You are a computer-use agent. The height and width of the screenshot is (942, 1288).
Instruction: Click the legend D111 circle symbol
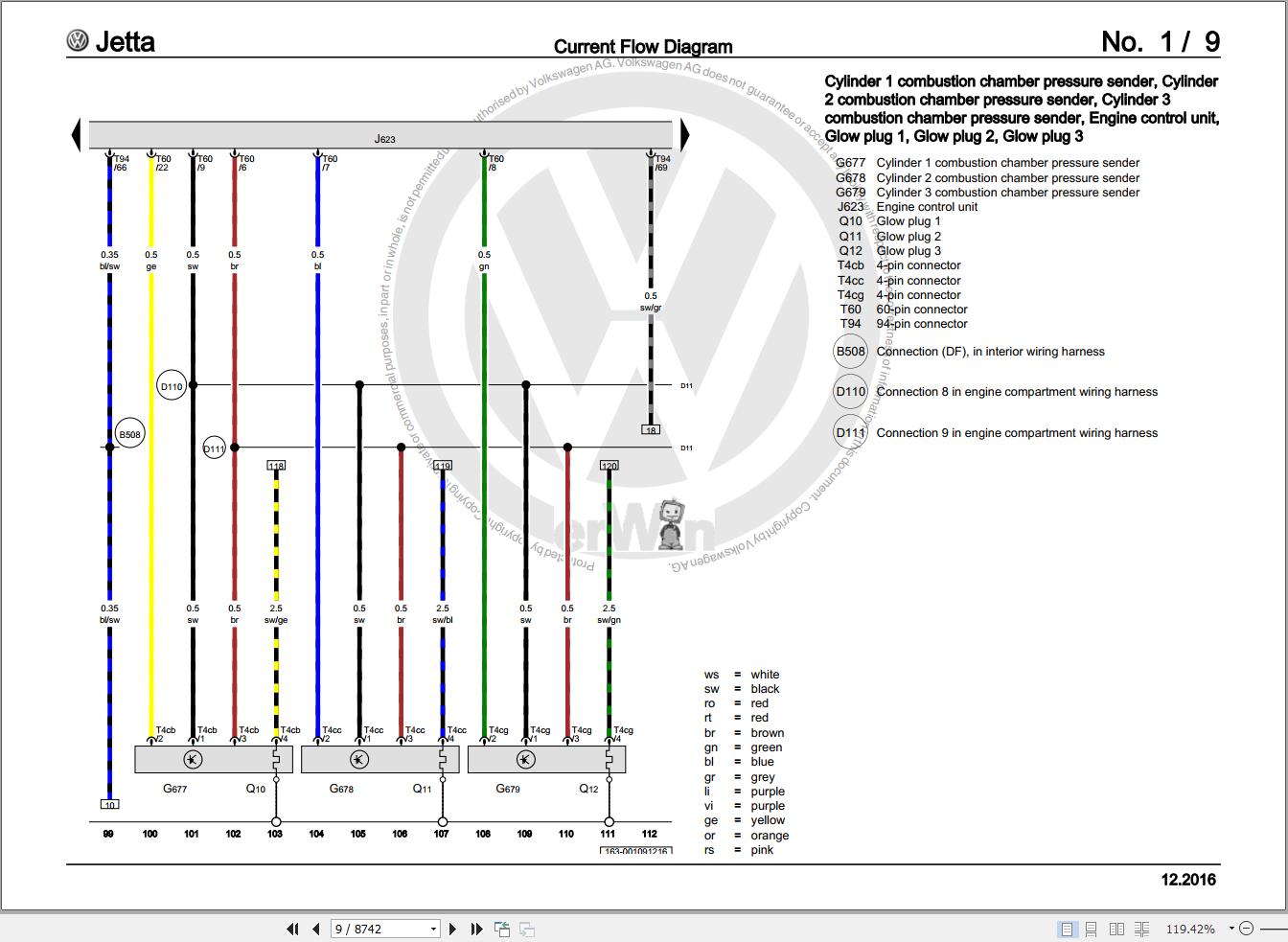pos(851,433)
